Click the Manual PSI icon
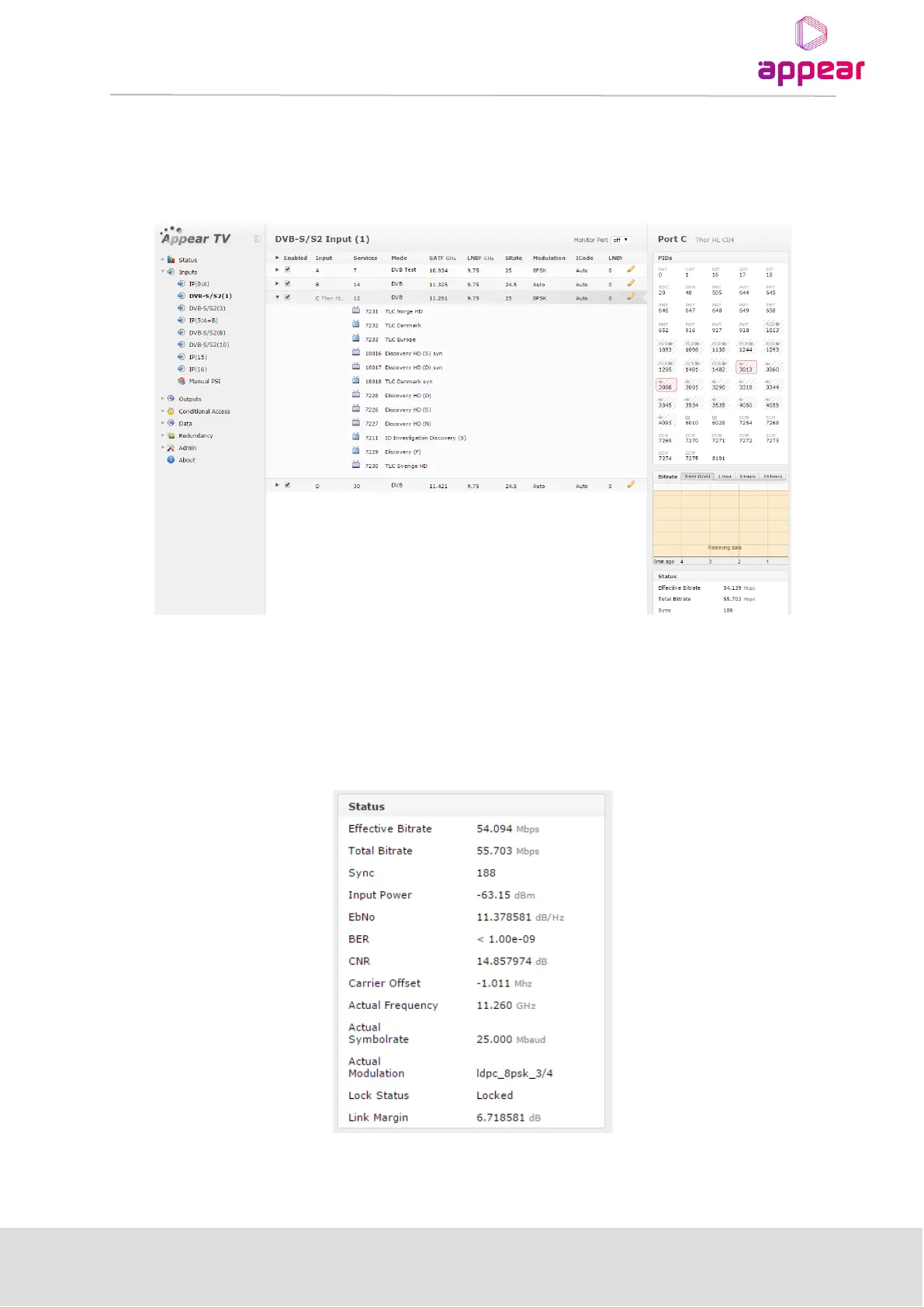The height and width of the screenshot is (1307, 924). [x=182, y=381]
